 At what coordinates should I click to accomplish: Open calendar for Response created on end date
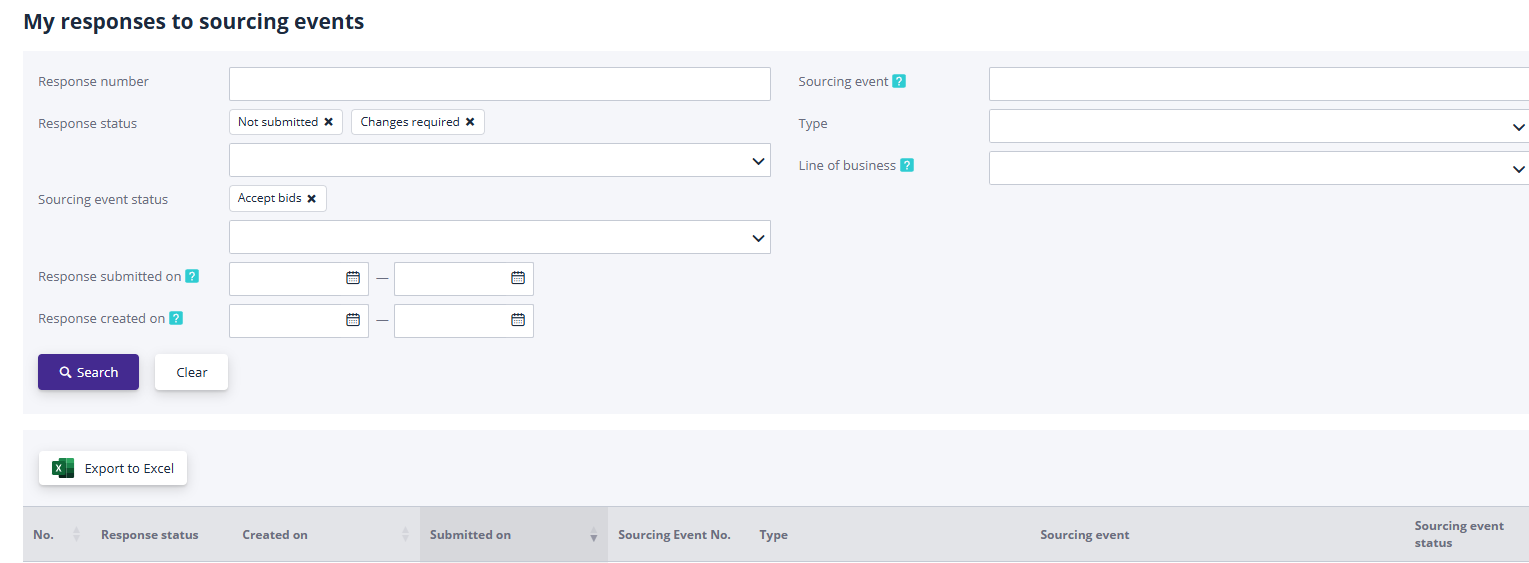tap(517, 320)
